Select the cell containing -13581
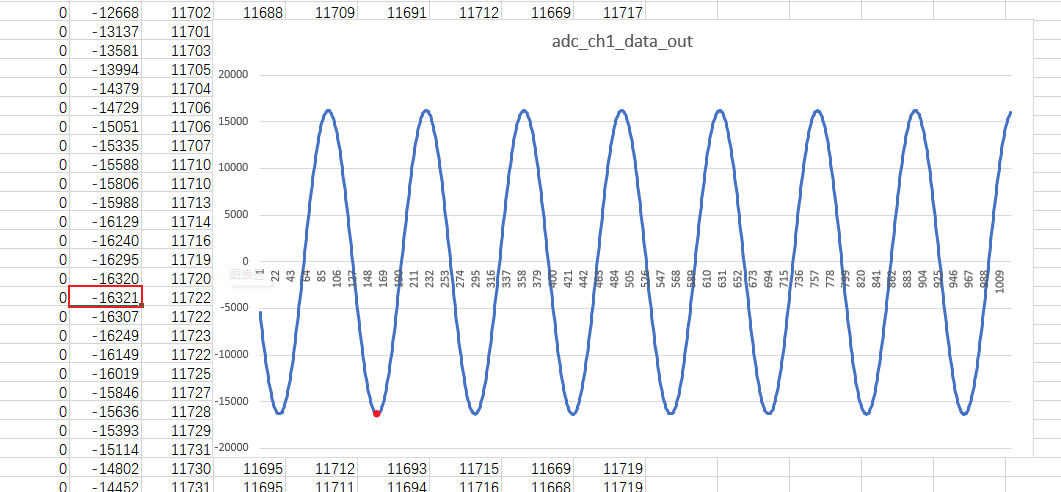Screen dimensions: 1061x492 coord(106,51)
